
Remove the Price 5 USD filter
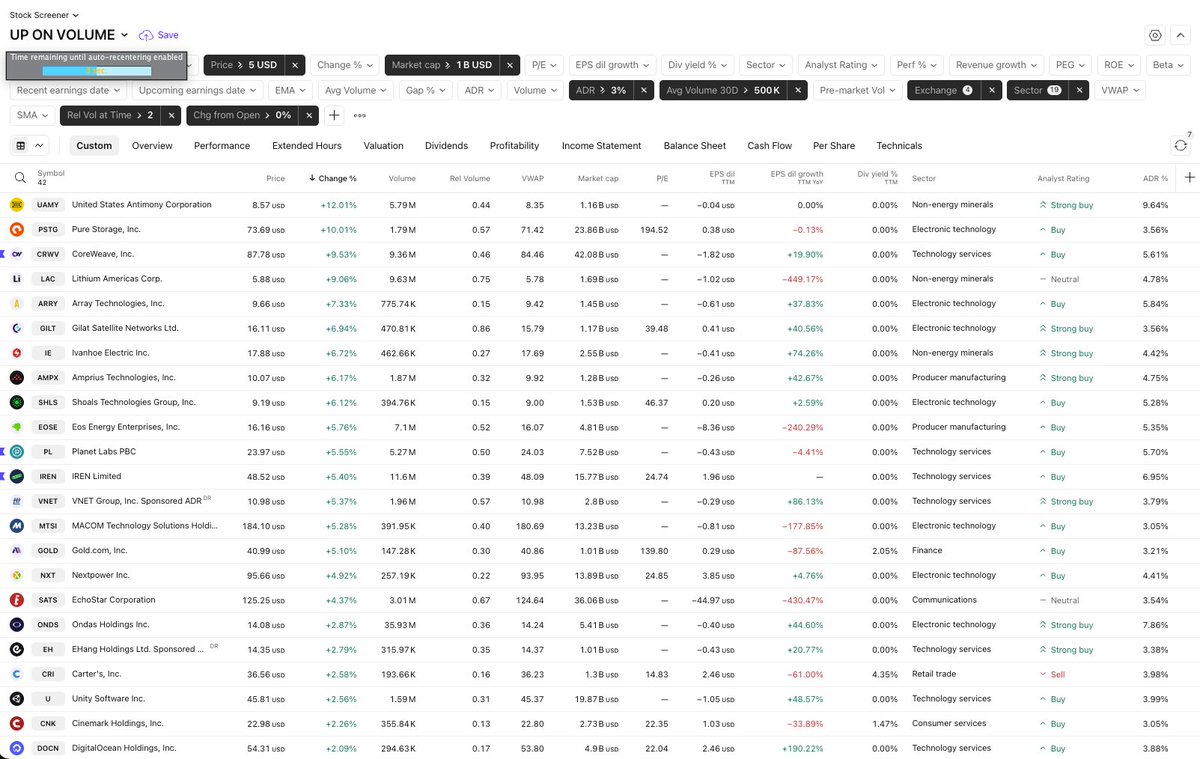[295, 65]
